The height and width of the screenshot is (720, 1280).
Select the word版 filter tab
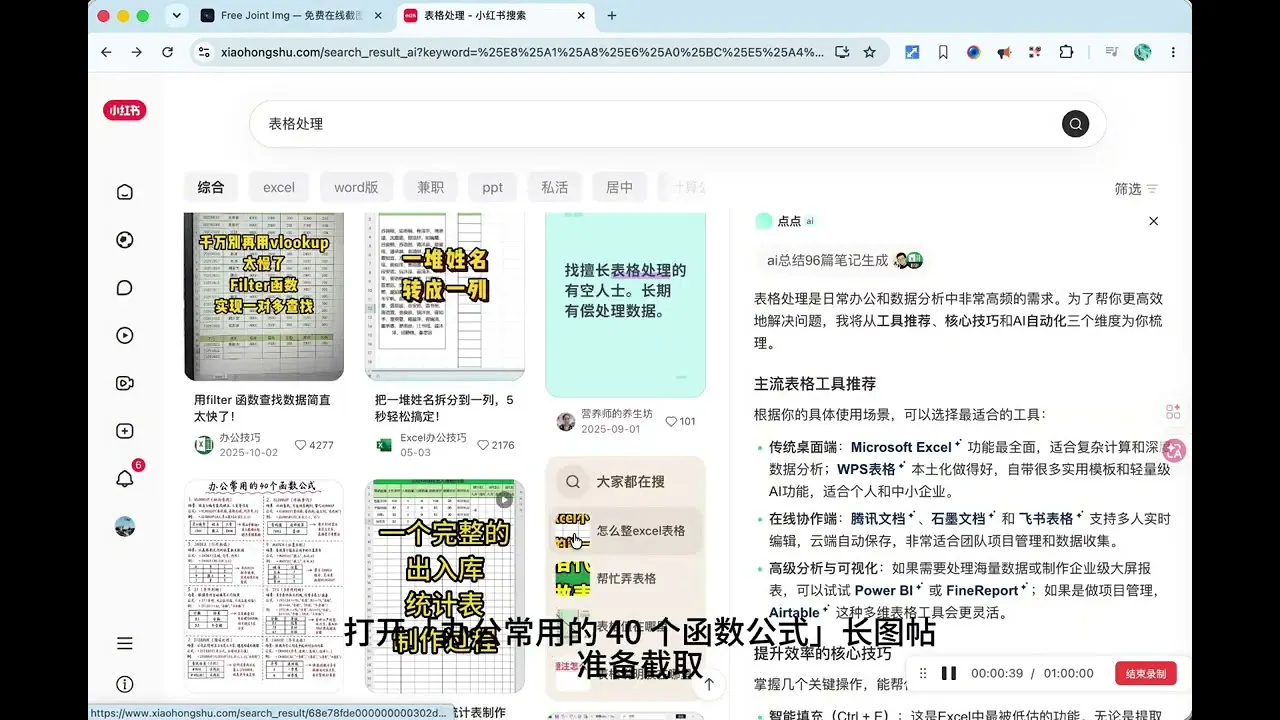coord(356,187)
